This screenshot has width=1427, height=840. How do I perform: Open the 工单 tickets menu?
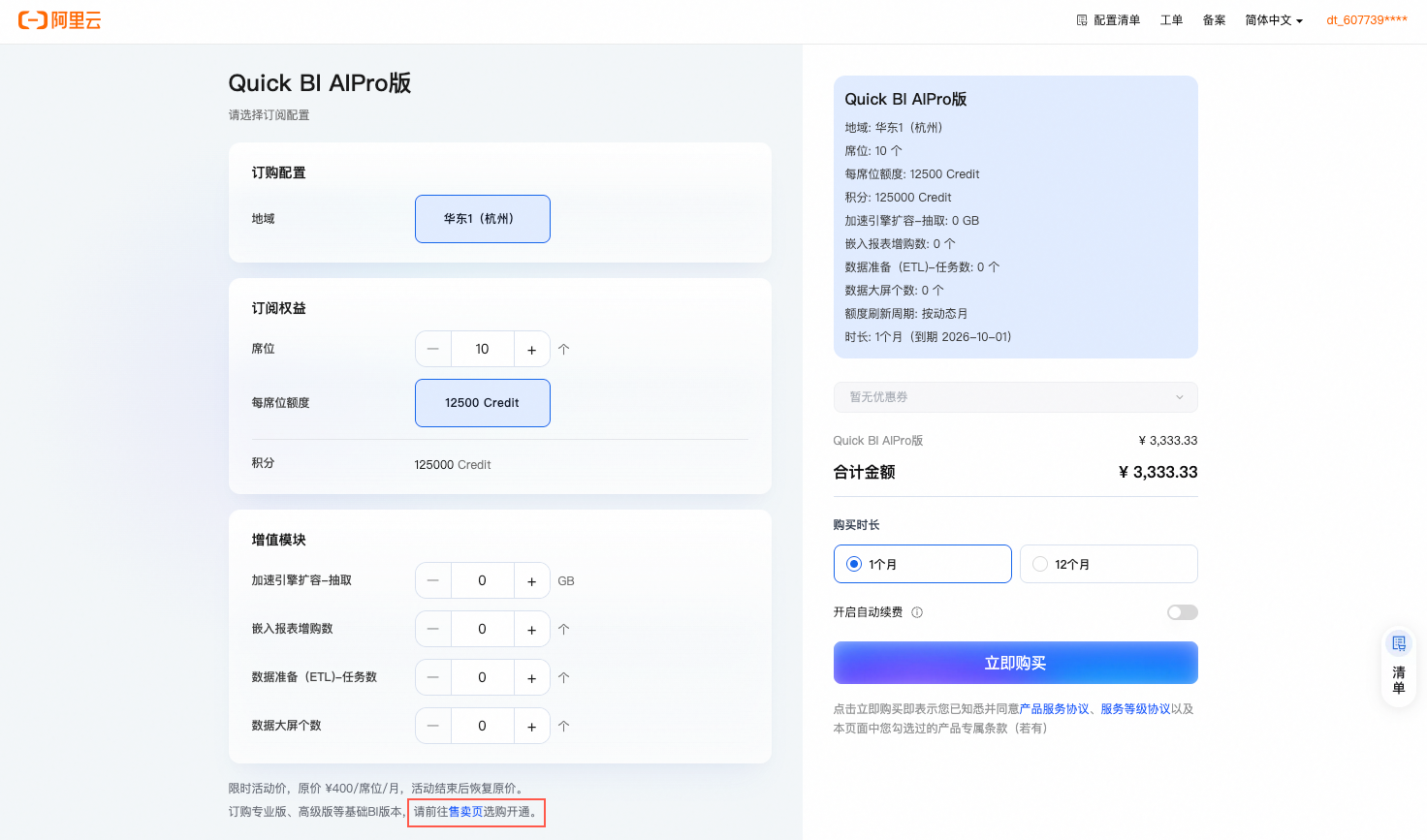1171,20
